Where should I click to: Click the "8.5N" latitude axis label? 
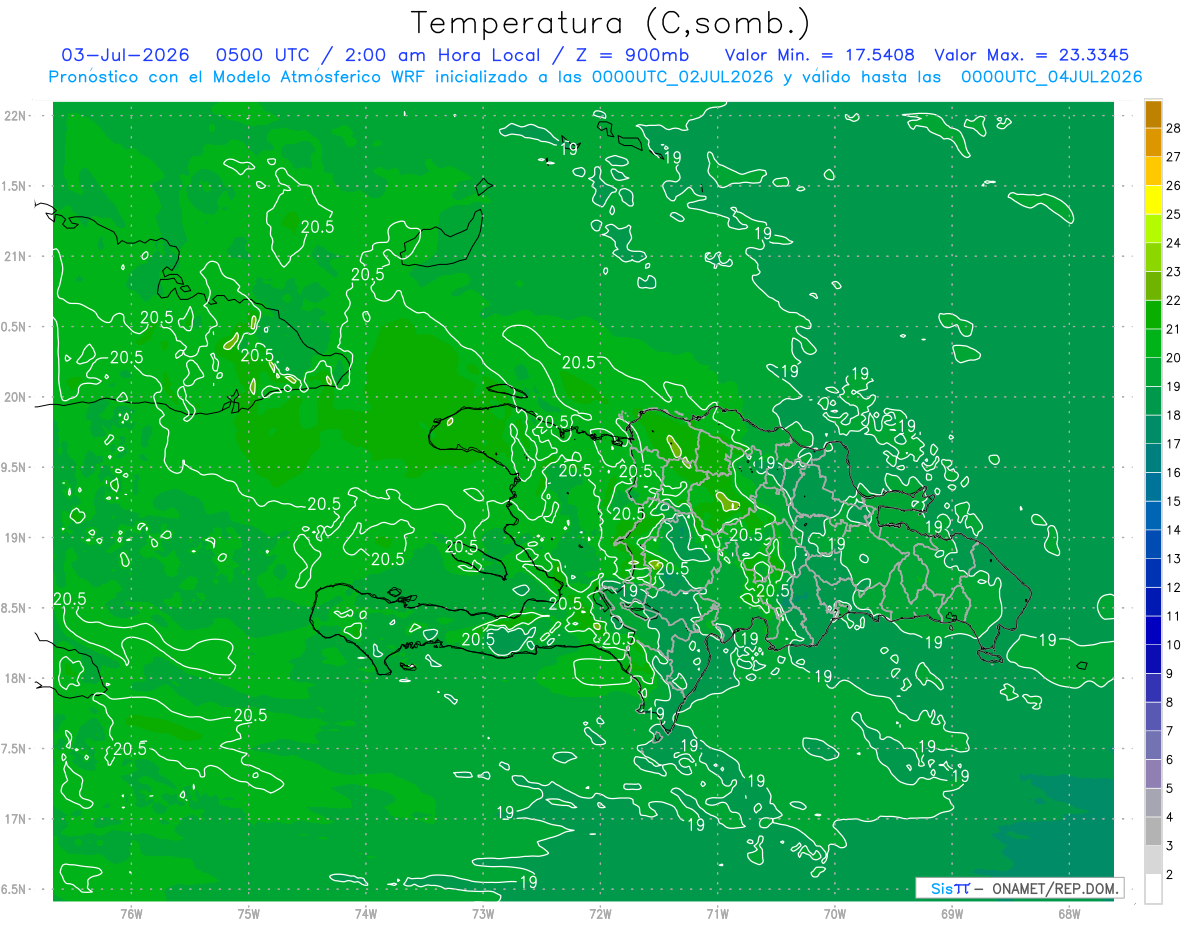(x=15, y=608)
